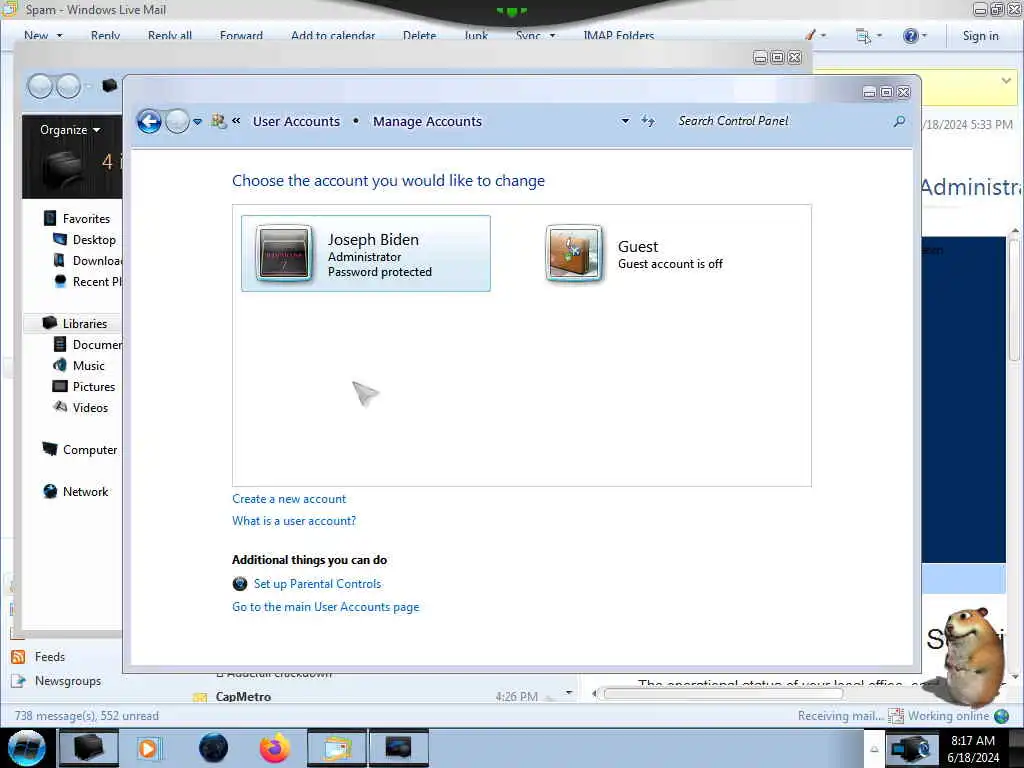Open Desktop in Explorer favorites

click(x=94, y=240)
